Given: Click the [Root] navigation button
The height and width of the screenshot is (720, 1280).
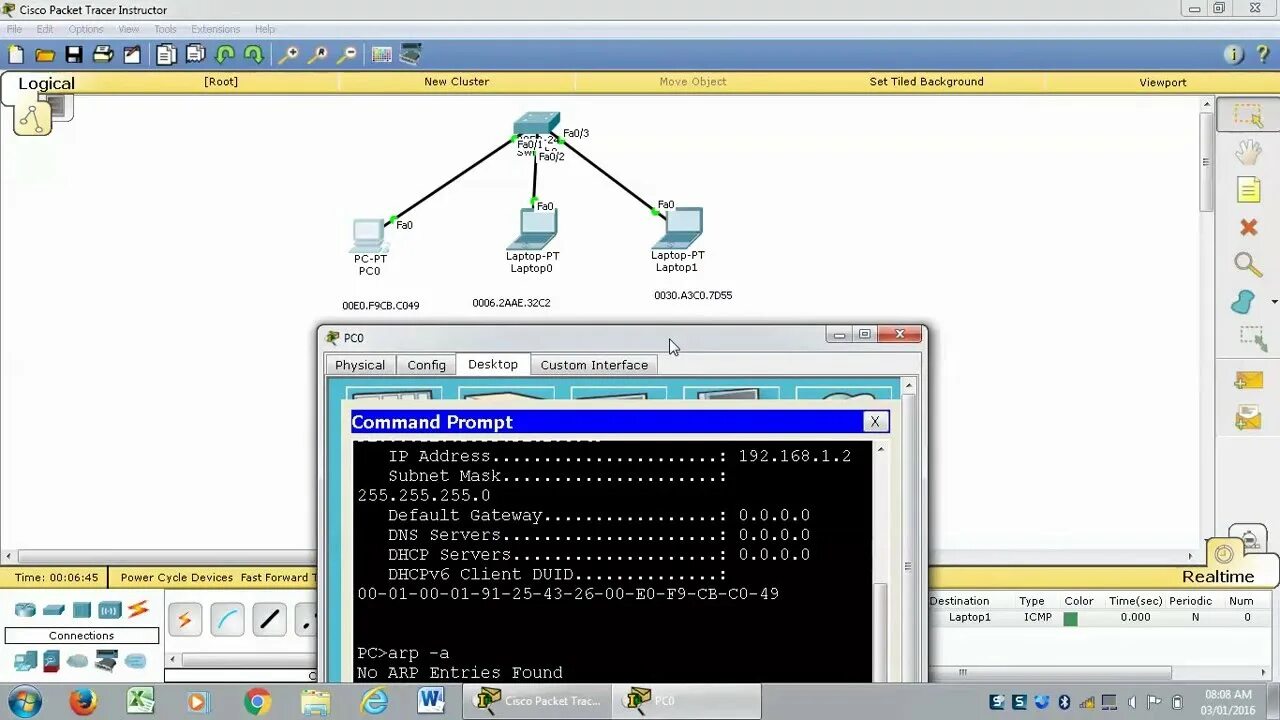Looking at the screenshot, I should pyautogui.click(x=221, y=82).
